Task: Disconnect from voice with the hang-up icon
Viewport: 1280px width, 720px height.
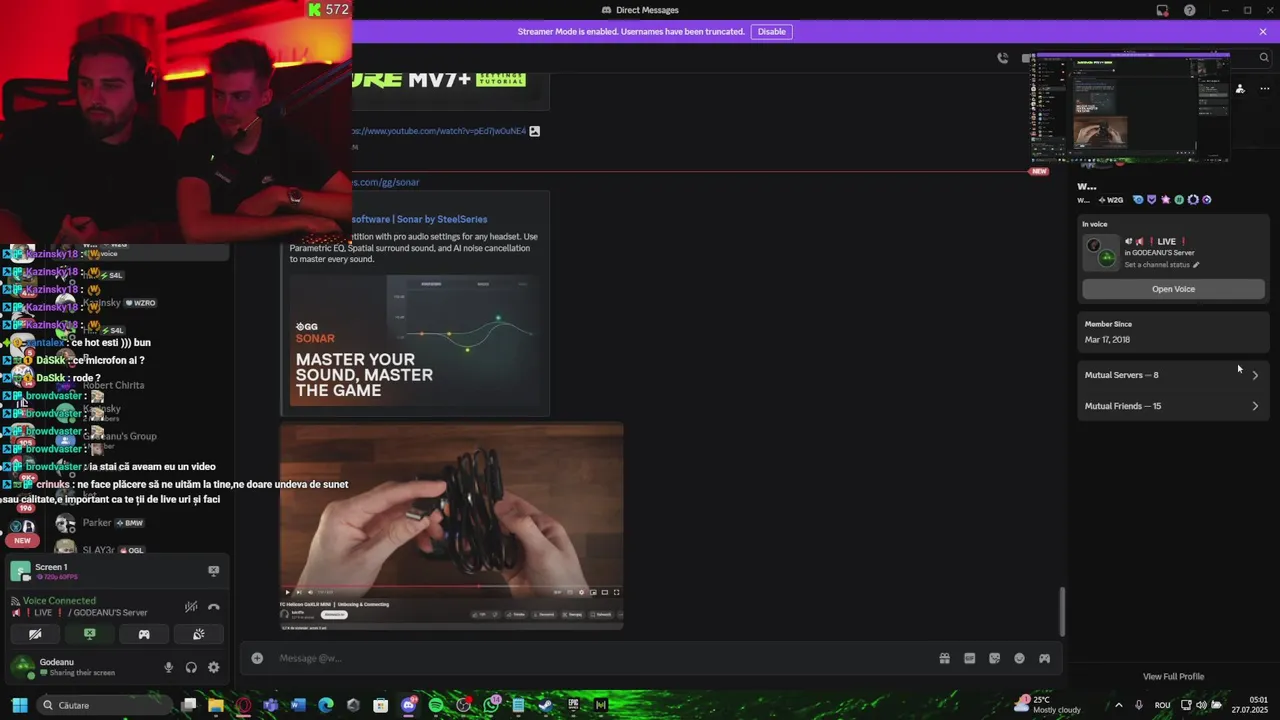Action: (x=213, y=606)
